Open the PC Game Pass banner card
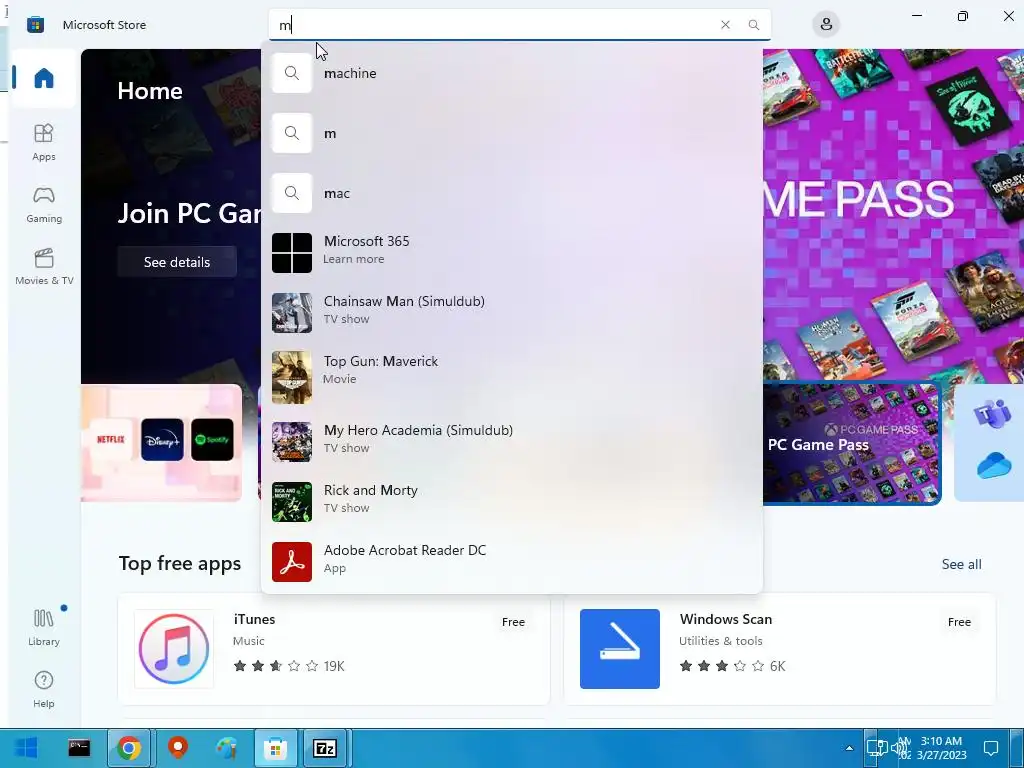 tap(852, 443)
